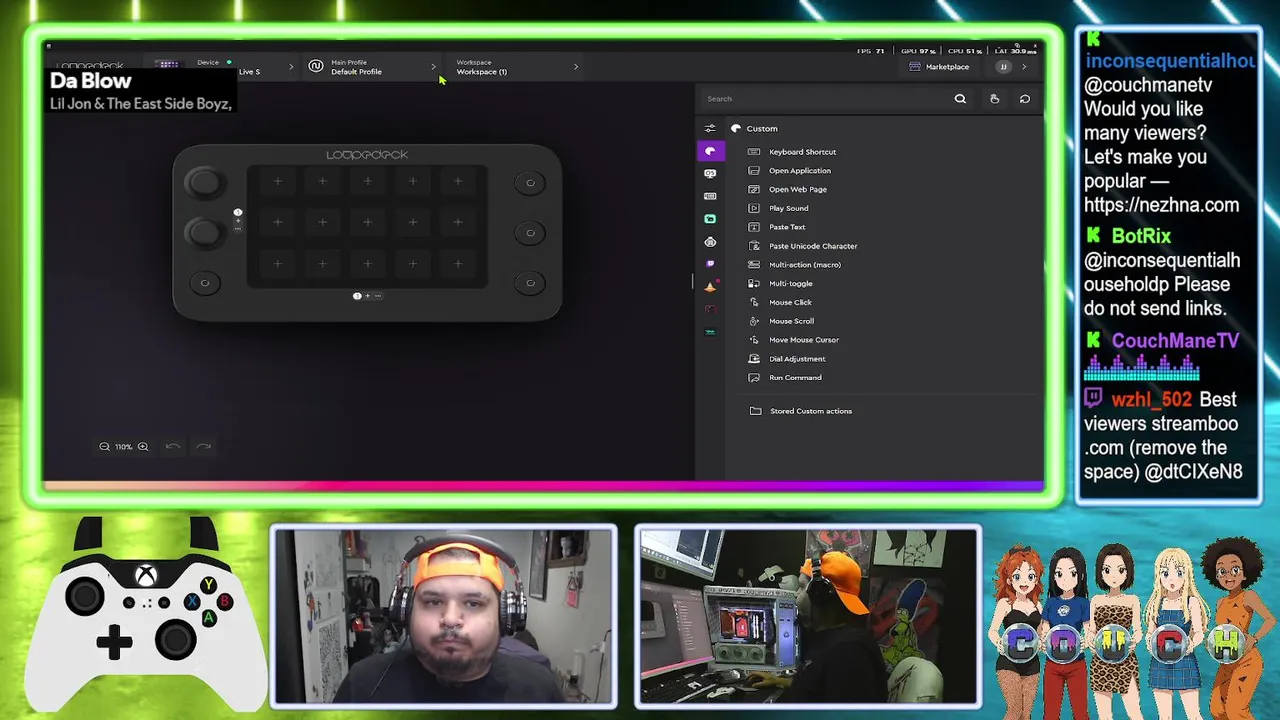Zoom in the device view

click(143, 447)
